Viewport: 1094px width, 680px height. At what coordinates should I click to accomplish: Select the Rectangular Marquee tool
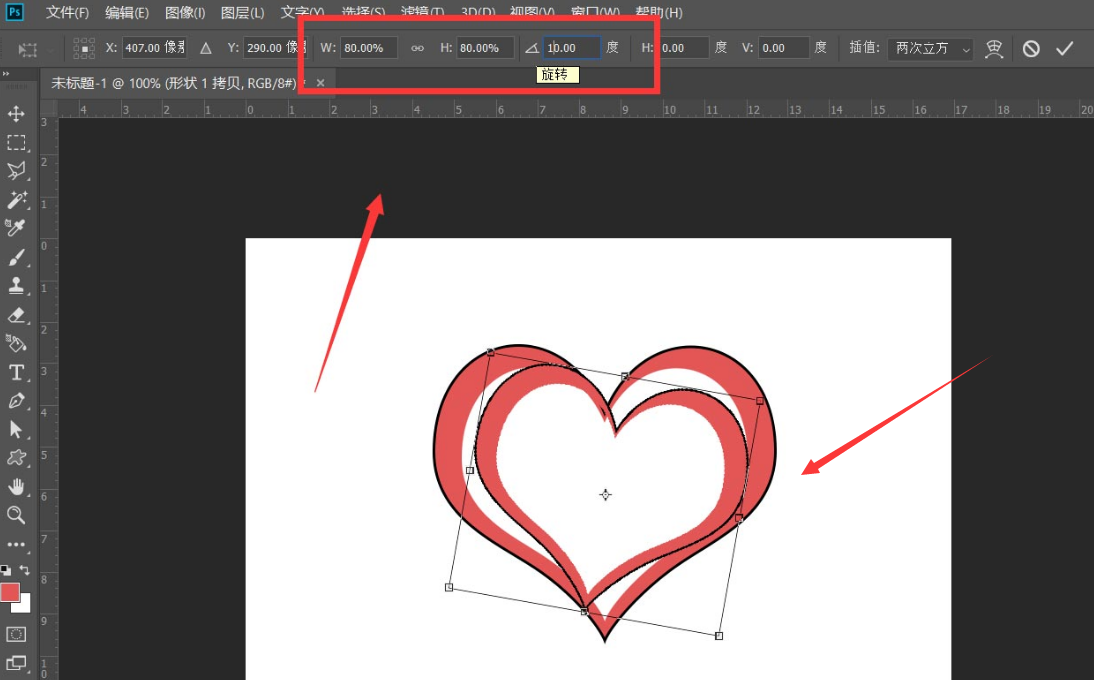[16, 142]
